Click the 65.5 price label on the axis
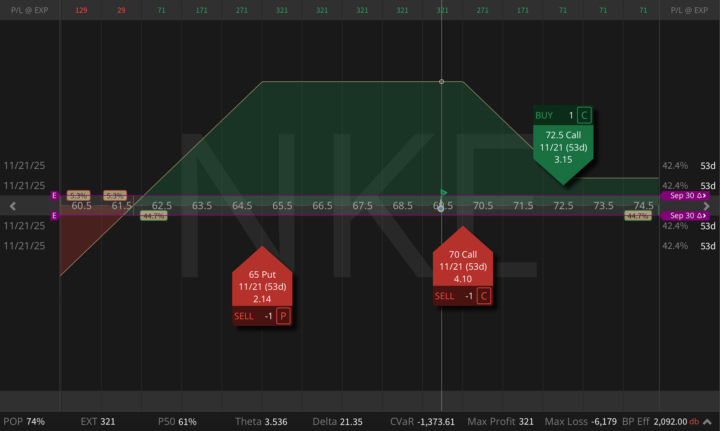Screen dimensions: 720x431 282,206
